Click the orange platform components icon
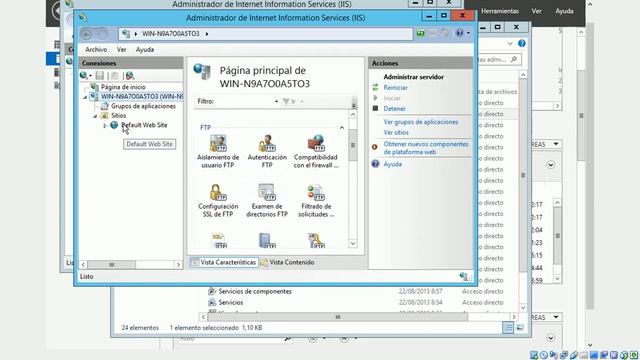 [375, 147]
